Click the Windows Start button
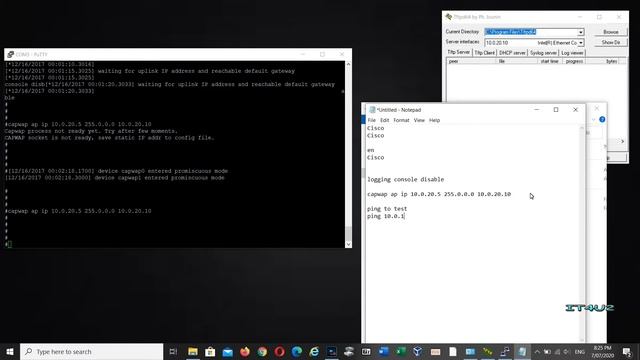 (x=10, y=351)
